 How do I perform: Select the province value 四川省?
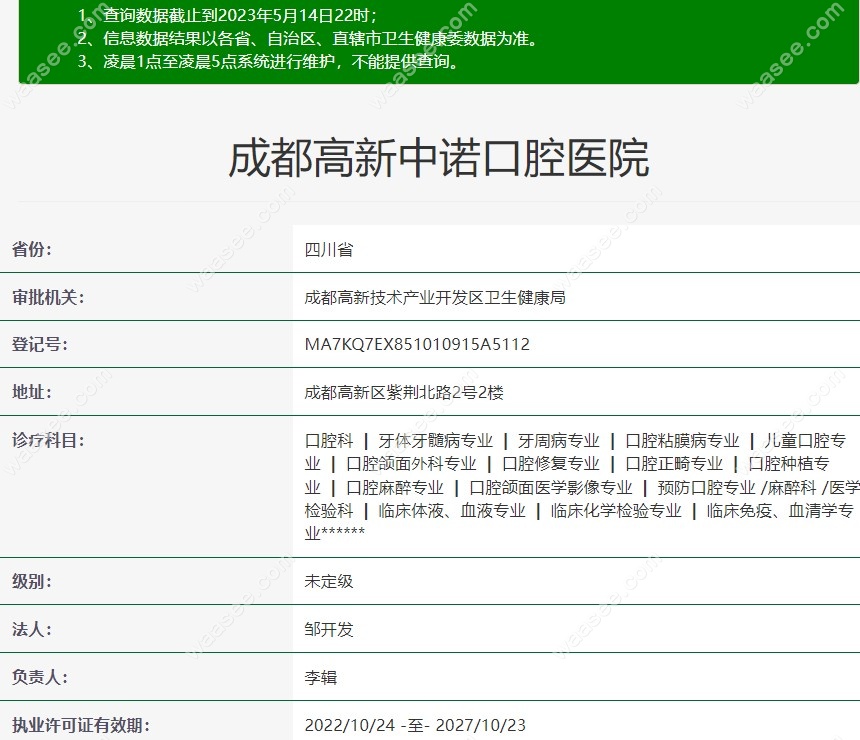329,250
